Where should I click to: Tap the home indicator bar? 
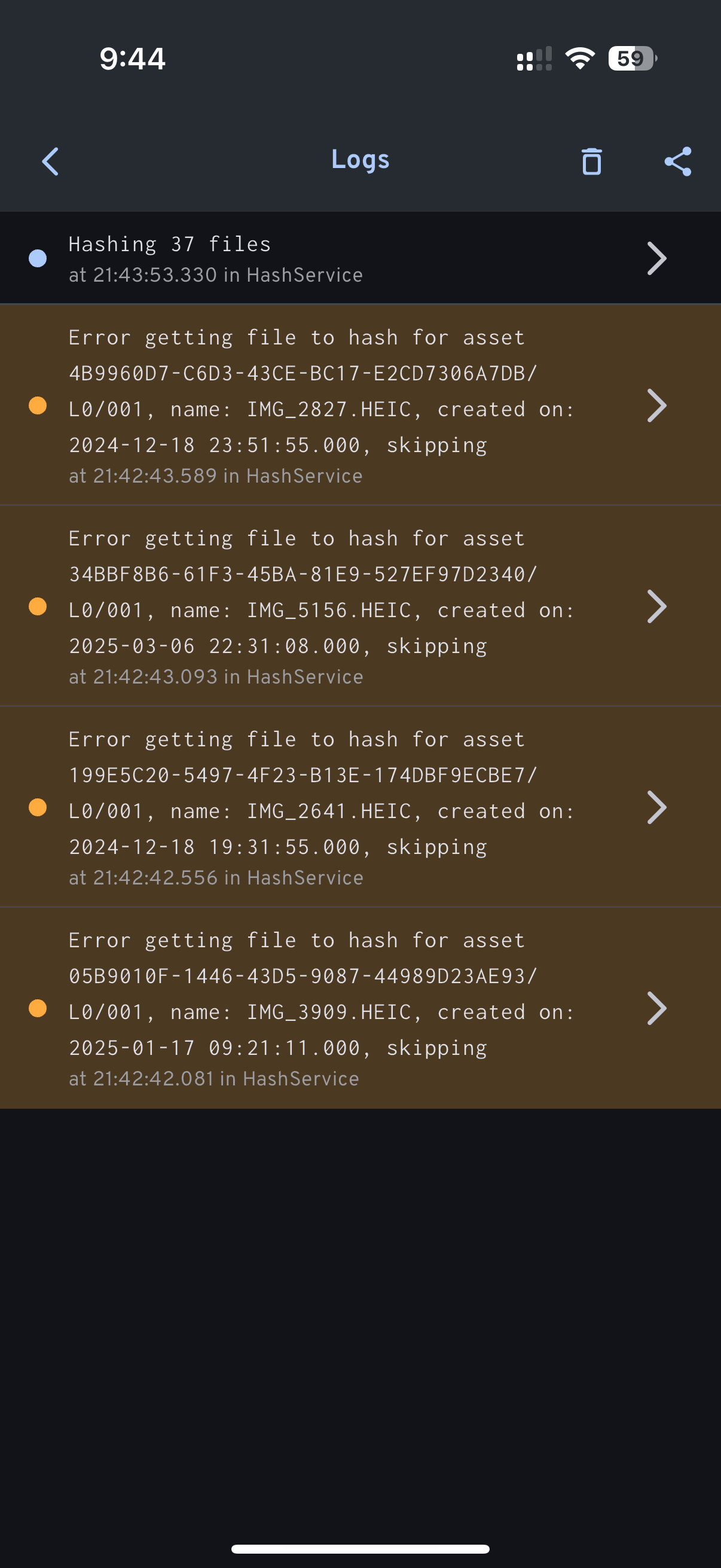tap(360, 1548)
